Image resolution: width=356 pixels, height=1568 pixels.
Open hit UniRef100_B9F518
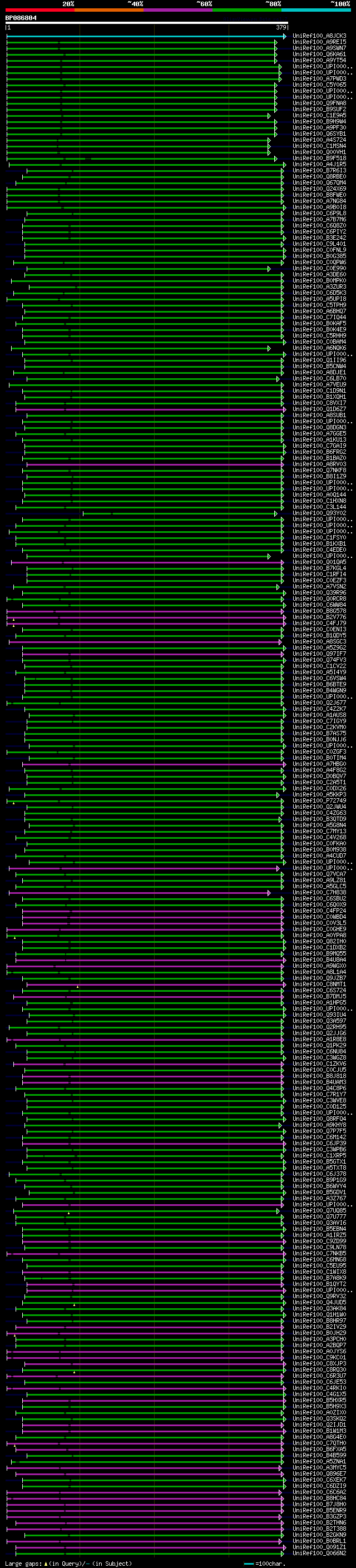[x=319, y=159]
